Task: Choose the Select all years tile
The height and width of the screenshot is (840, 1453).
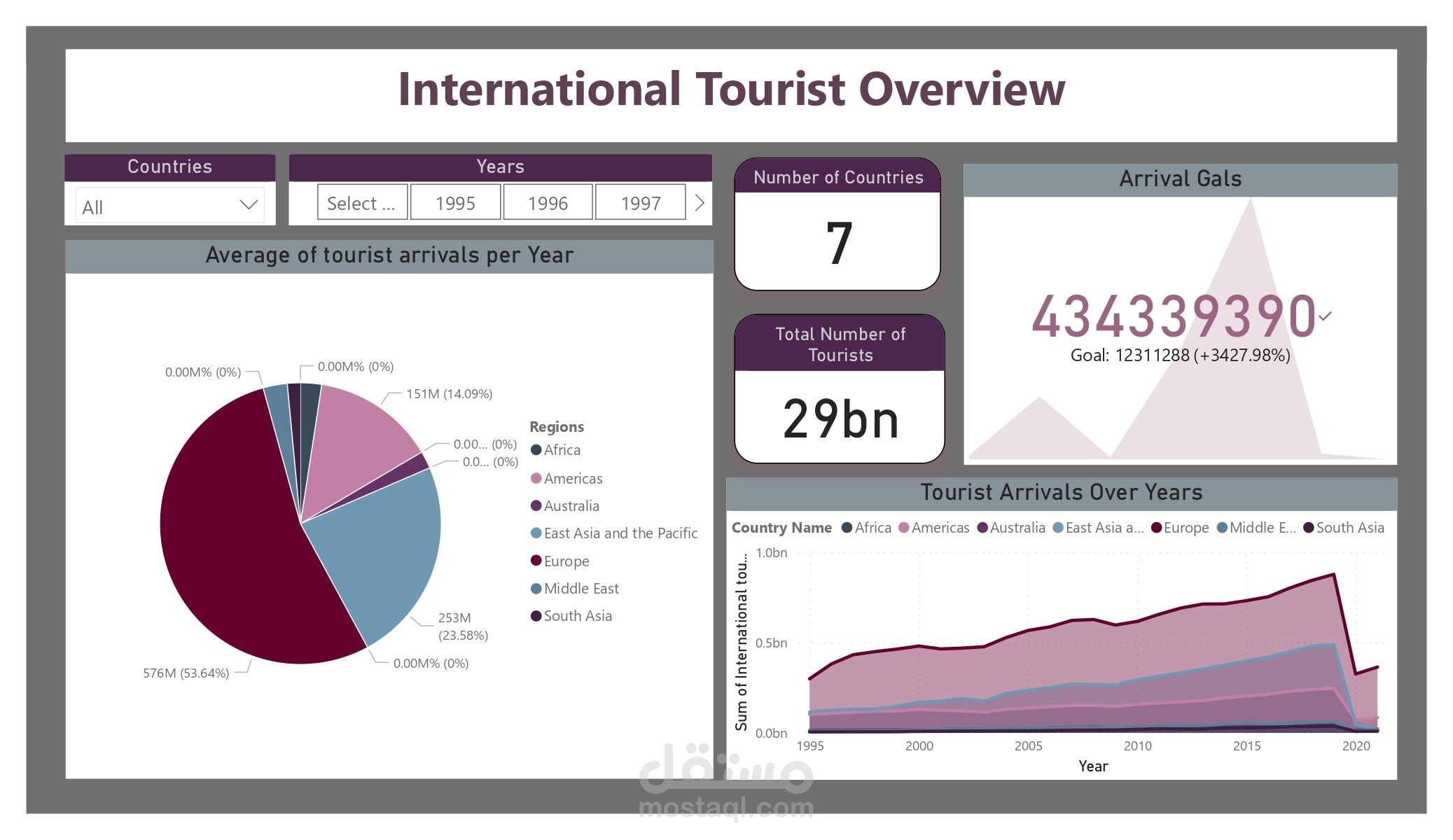Action: 362,203
